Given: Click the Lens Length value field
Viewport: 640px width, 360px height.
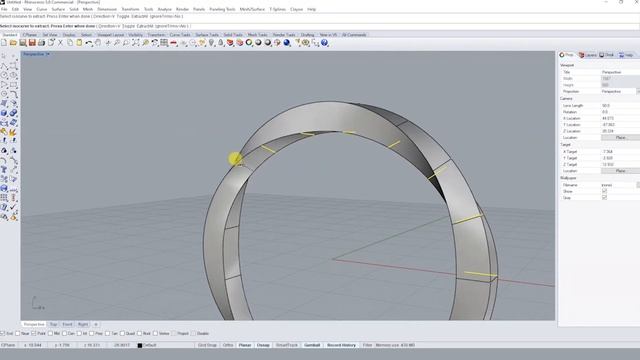Looking at the screenshot, I should [x=620, y=105].
